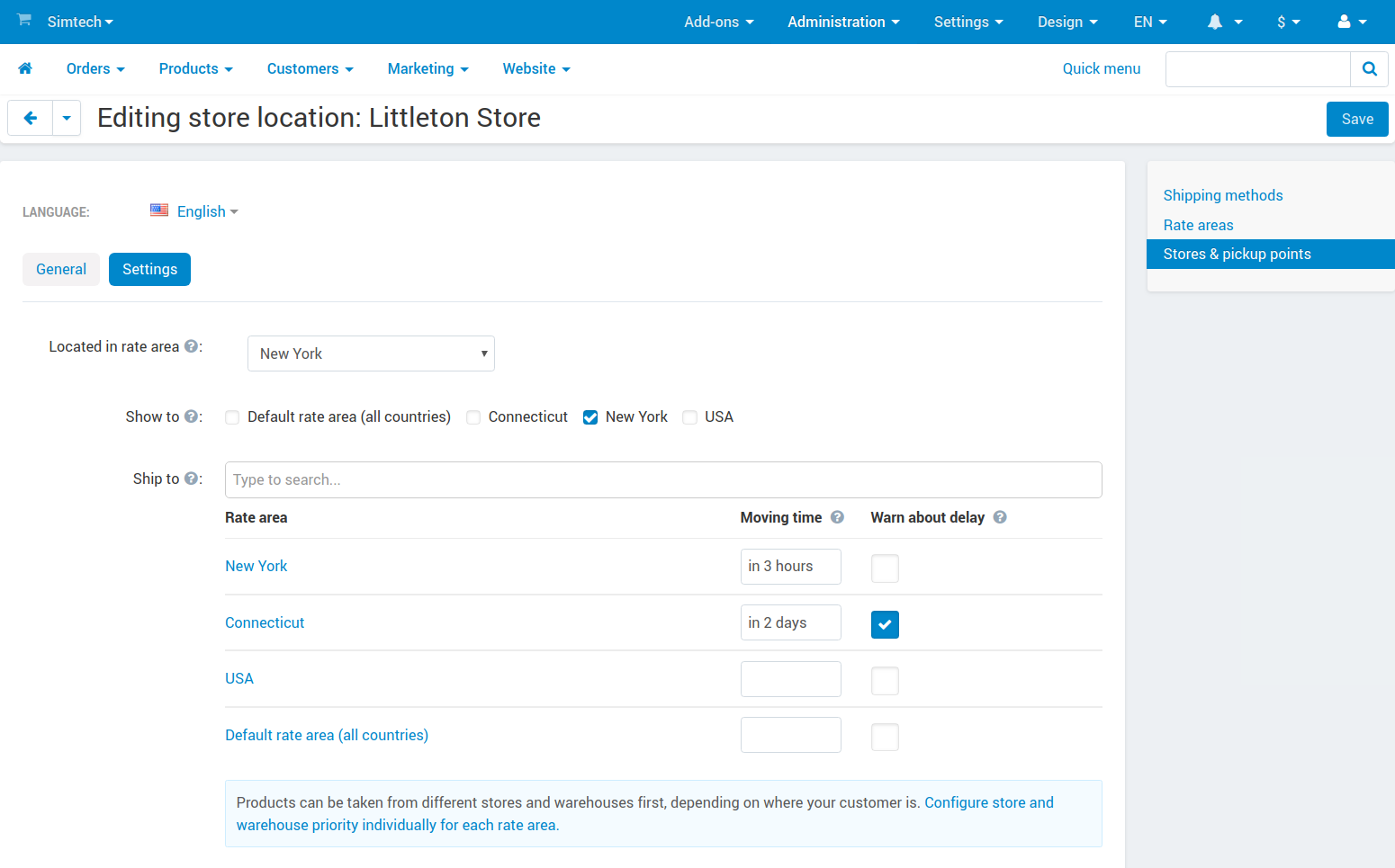Click the search magnifier button
The image size is (1395, 868).
[x=1369, y=69]
